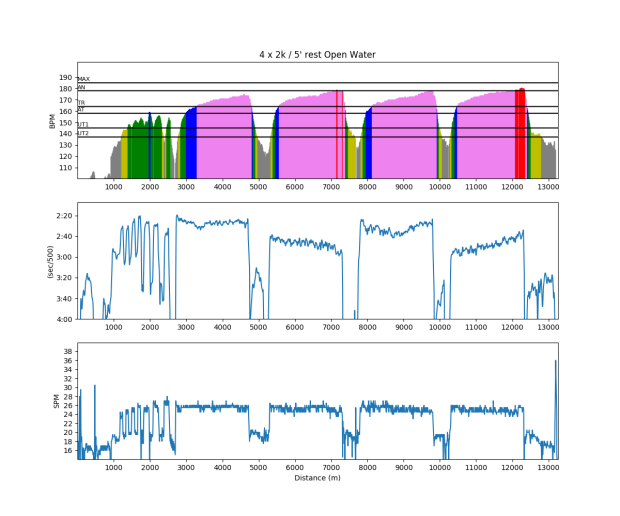Select the MAX heart rate zone label
Viewport: 620px width, 516px height.
pyautogui.click(x=84, y=79)
